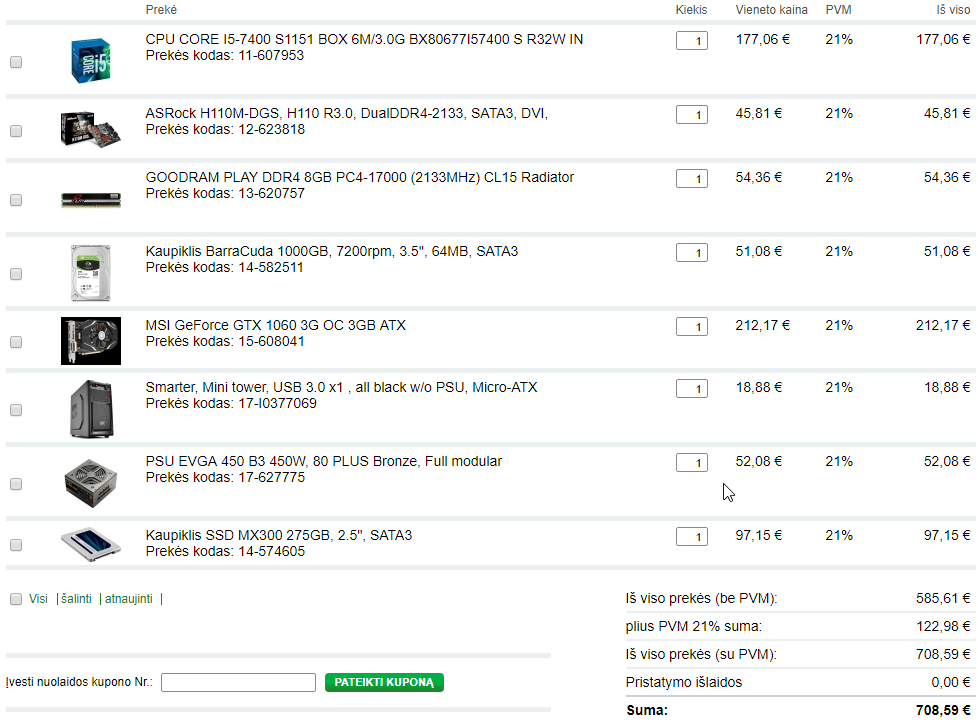
Task: Select the checkbox next to MSI GeForce GTX 1060
Action: pos(16,342)
